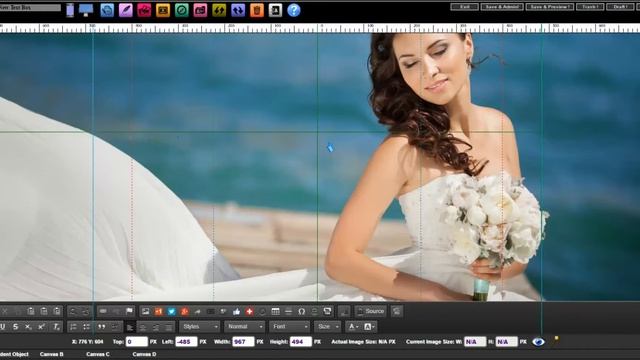Image resolution: width=640 pixels, height=360 pixels.
Task: Open the pink feather pen tool
Action: pos(125,10)
